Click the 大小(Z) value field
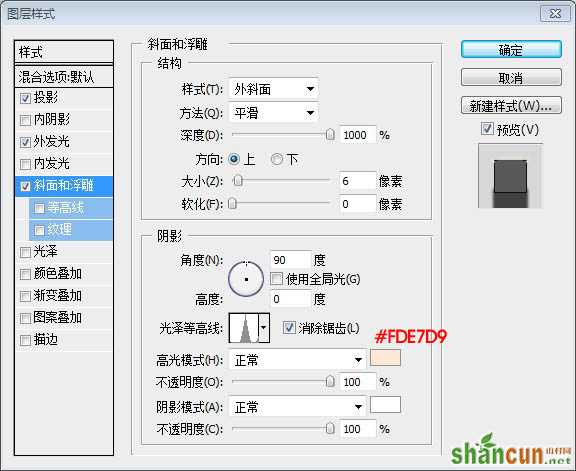Image resolution: width=576 pixels, height=471 pixels. tap(357, 181)
